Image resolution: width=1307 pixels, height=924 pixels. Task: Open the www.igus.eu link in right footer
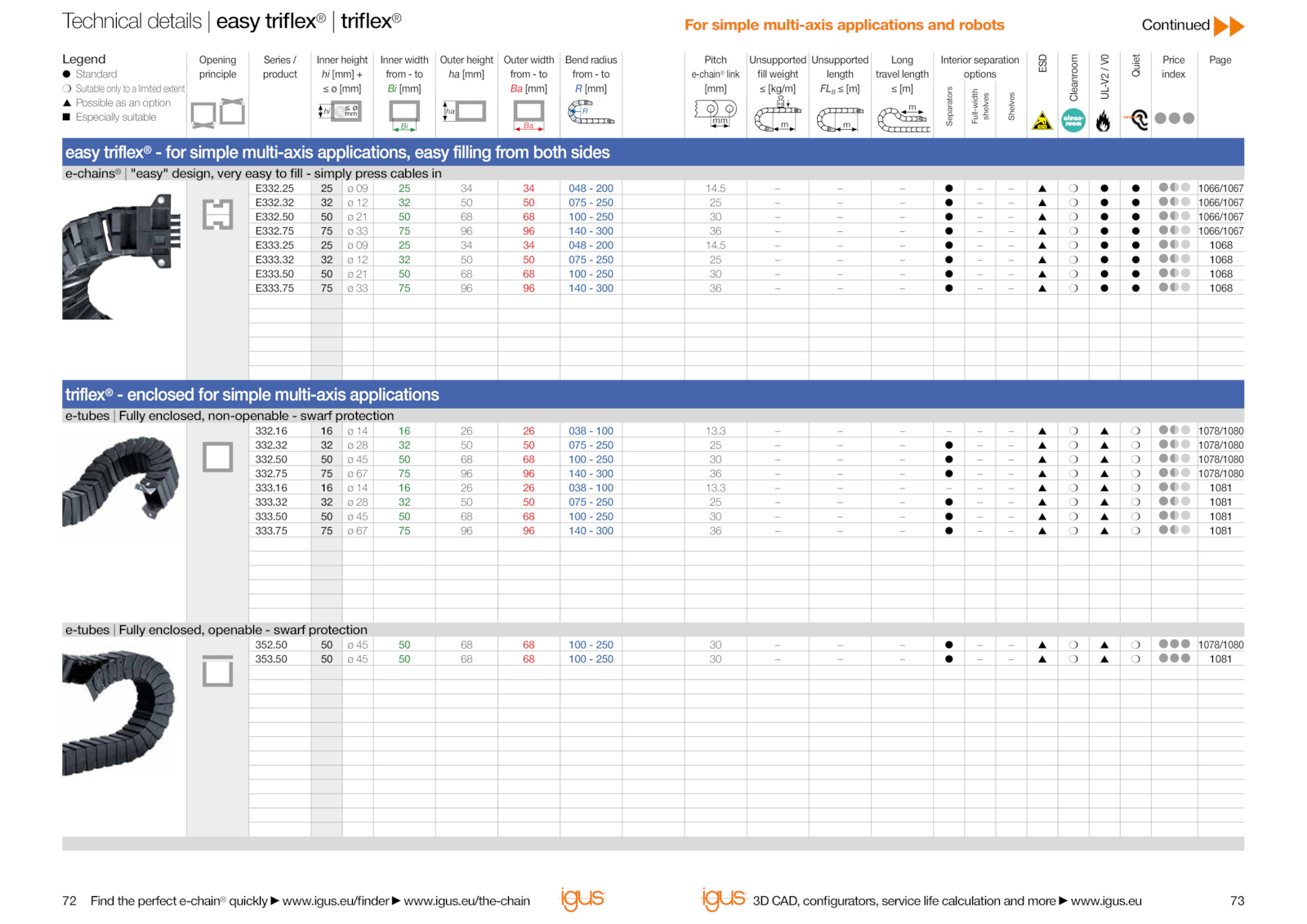point(1106,901)
